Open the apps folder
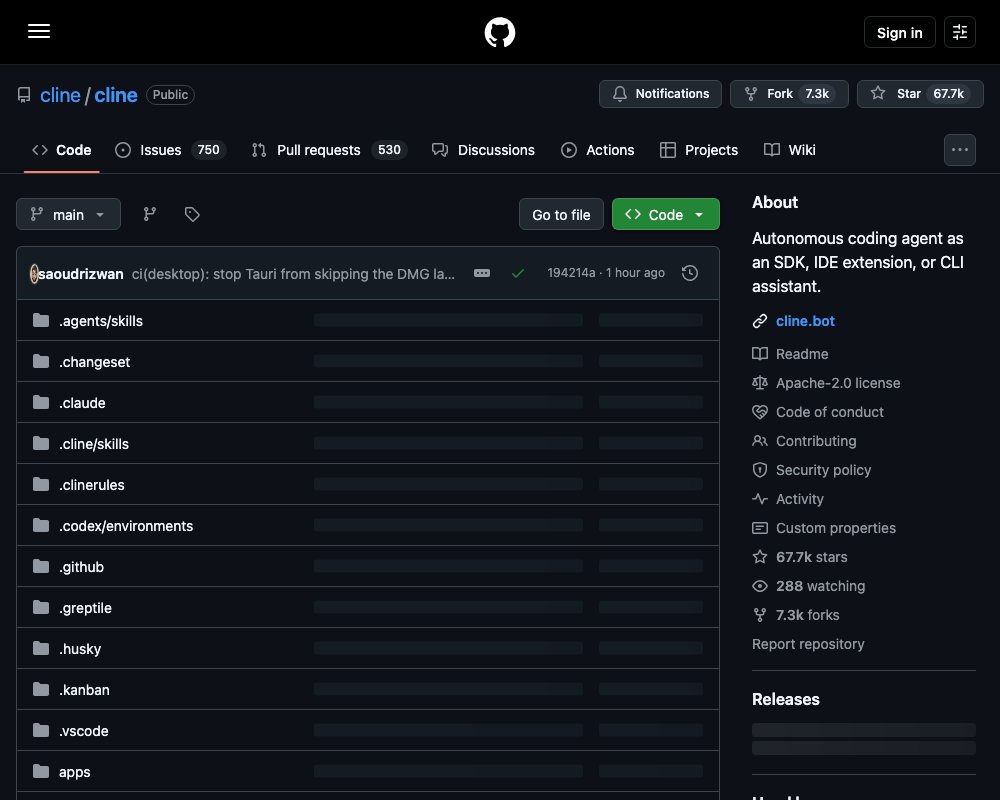This screenshot has height=800, width=1000. (x=75, y=772)
